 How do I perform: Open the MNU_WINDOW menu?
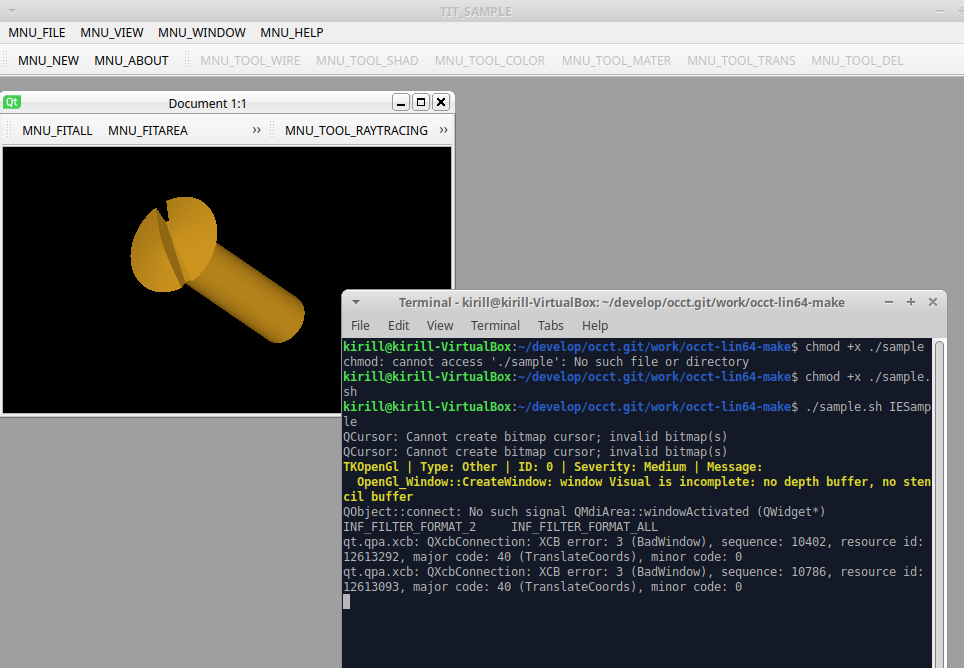click(202, 33)
